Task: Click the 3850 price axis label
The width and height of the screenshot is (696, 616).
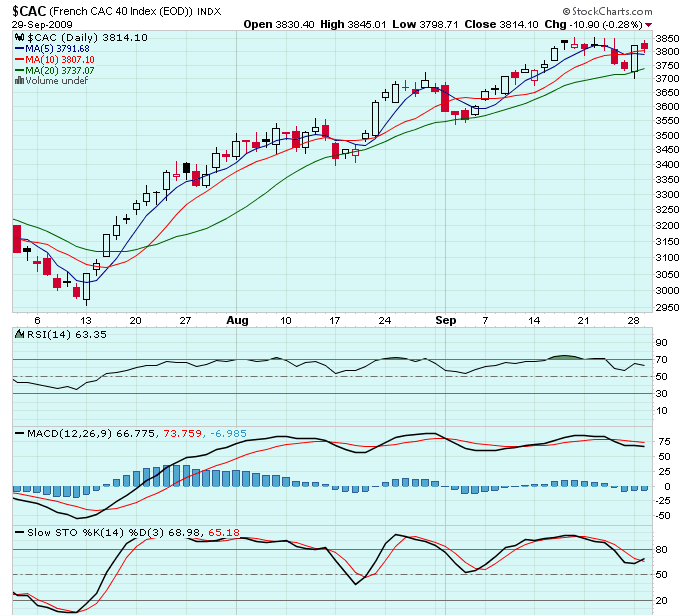Action: [x=667, y=38]
